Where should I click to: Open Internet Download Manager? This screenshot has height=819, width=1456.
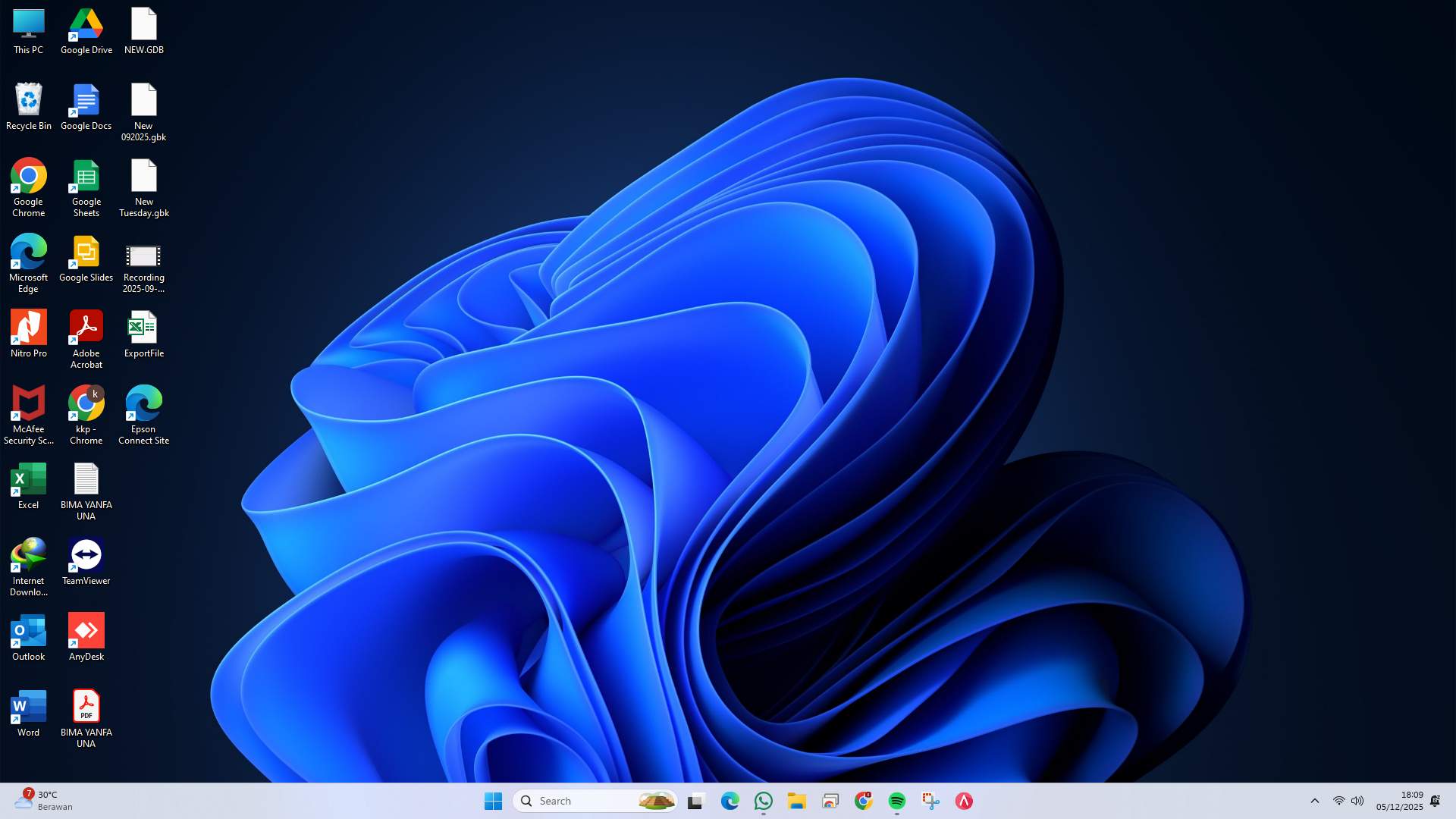(x=28, y=554)
